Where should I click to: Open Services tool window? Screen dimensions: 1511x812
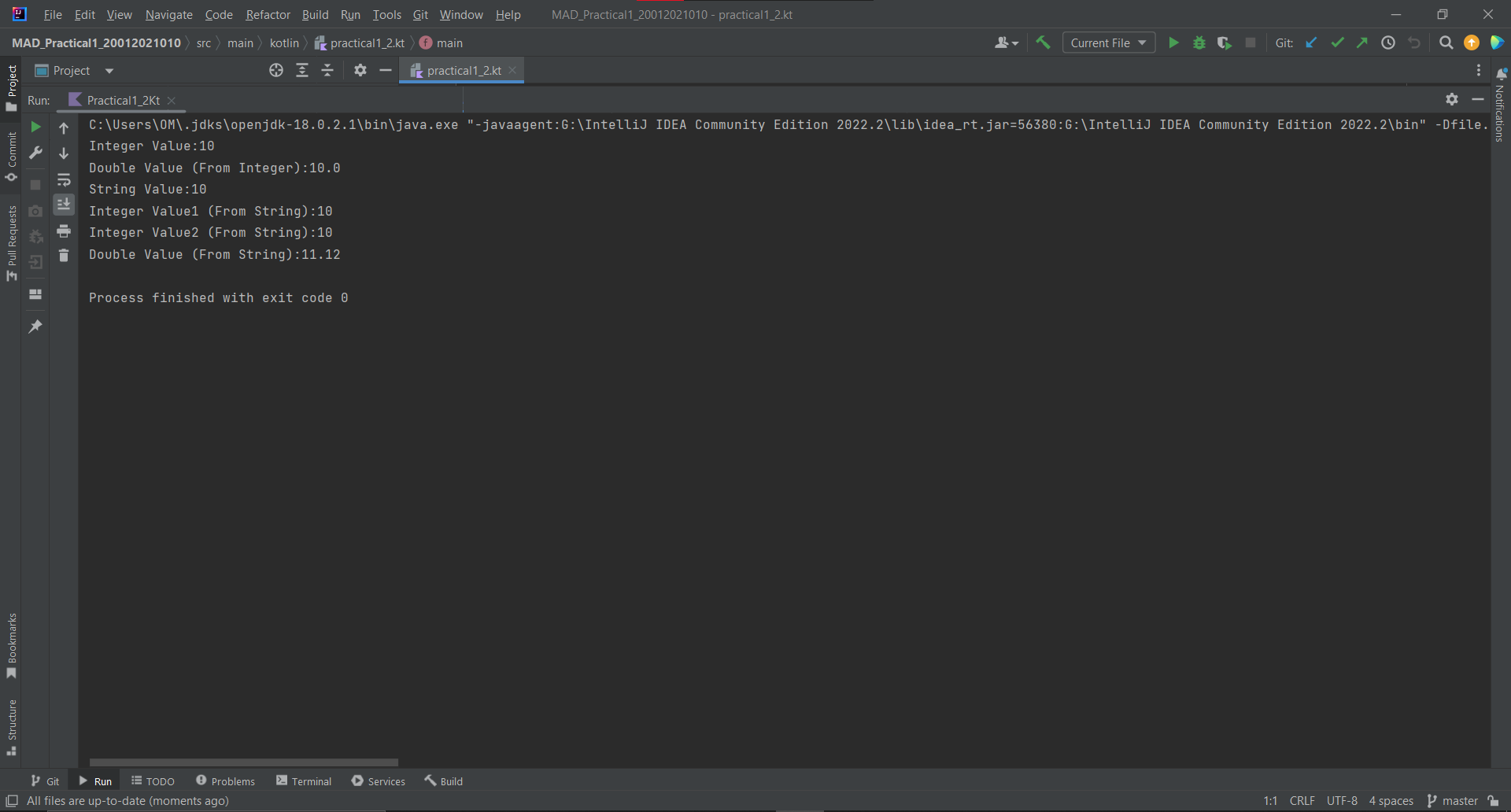click(379, 781)
